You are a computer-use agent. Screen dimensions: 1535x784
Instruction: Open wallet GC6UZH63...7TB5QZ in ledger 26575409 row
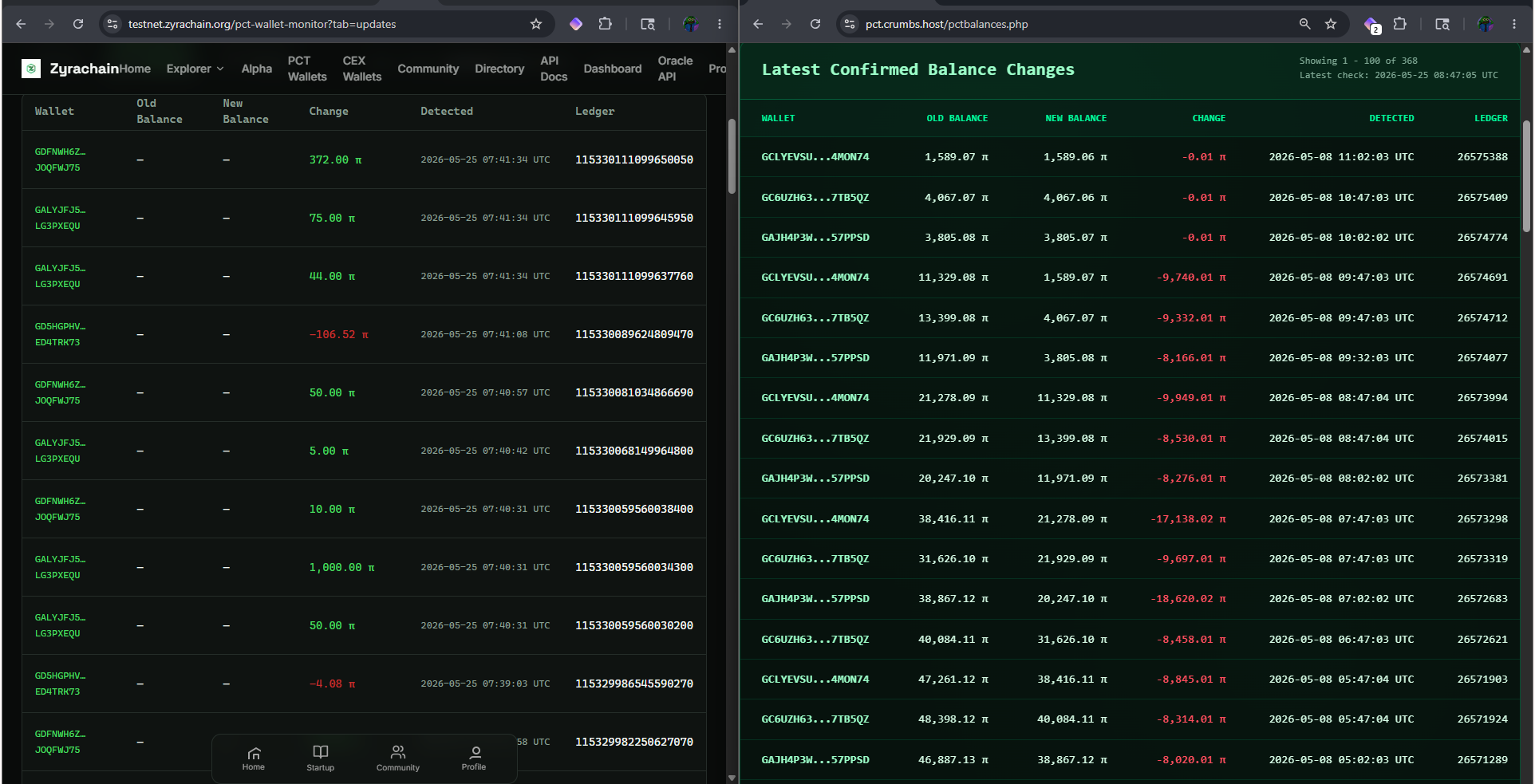coord(815,197)
